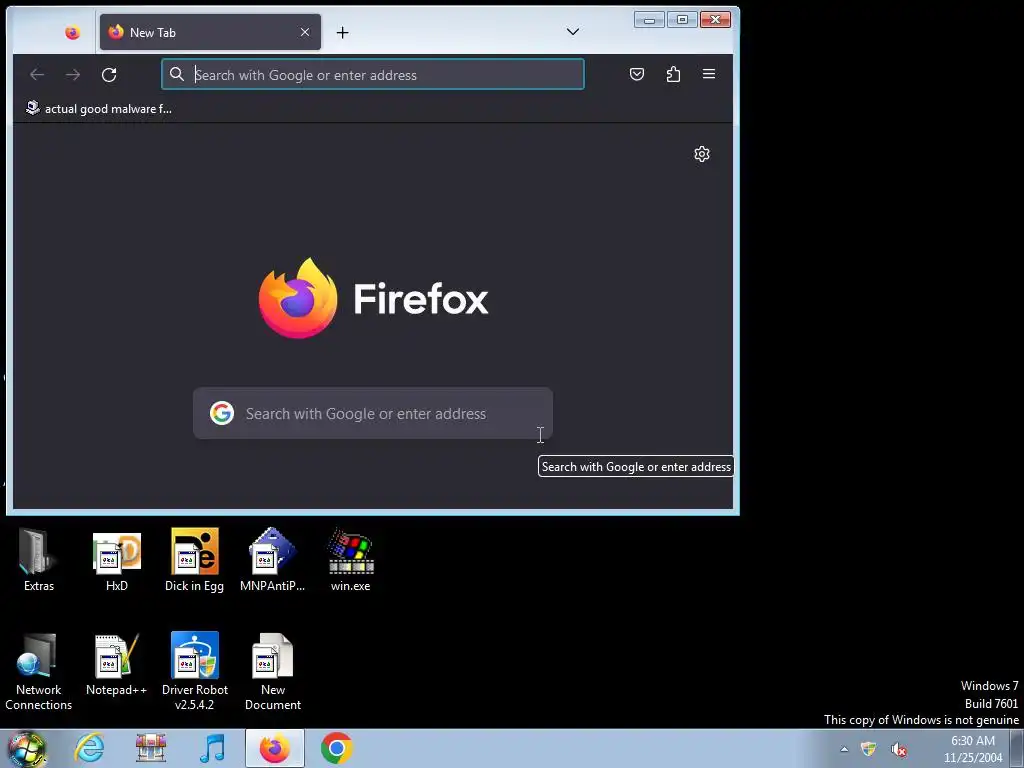Screen dimensions: 1024x768
Task: Expand the list all tabs chevron
Action: coord(573,31)
